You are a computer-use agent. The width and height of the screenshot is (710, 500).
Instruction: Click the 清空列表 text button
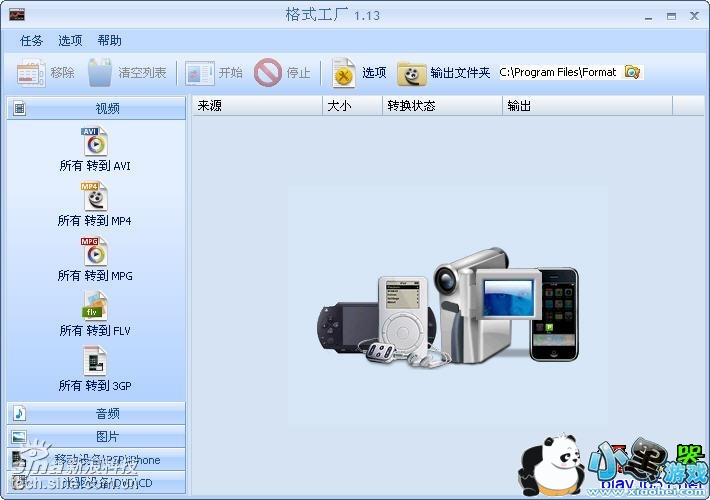[x=142, y=72]
